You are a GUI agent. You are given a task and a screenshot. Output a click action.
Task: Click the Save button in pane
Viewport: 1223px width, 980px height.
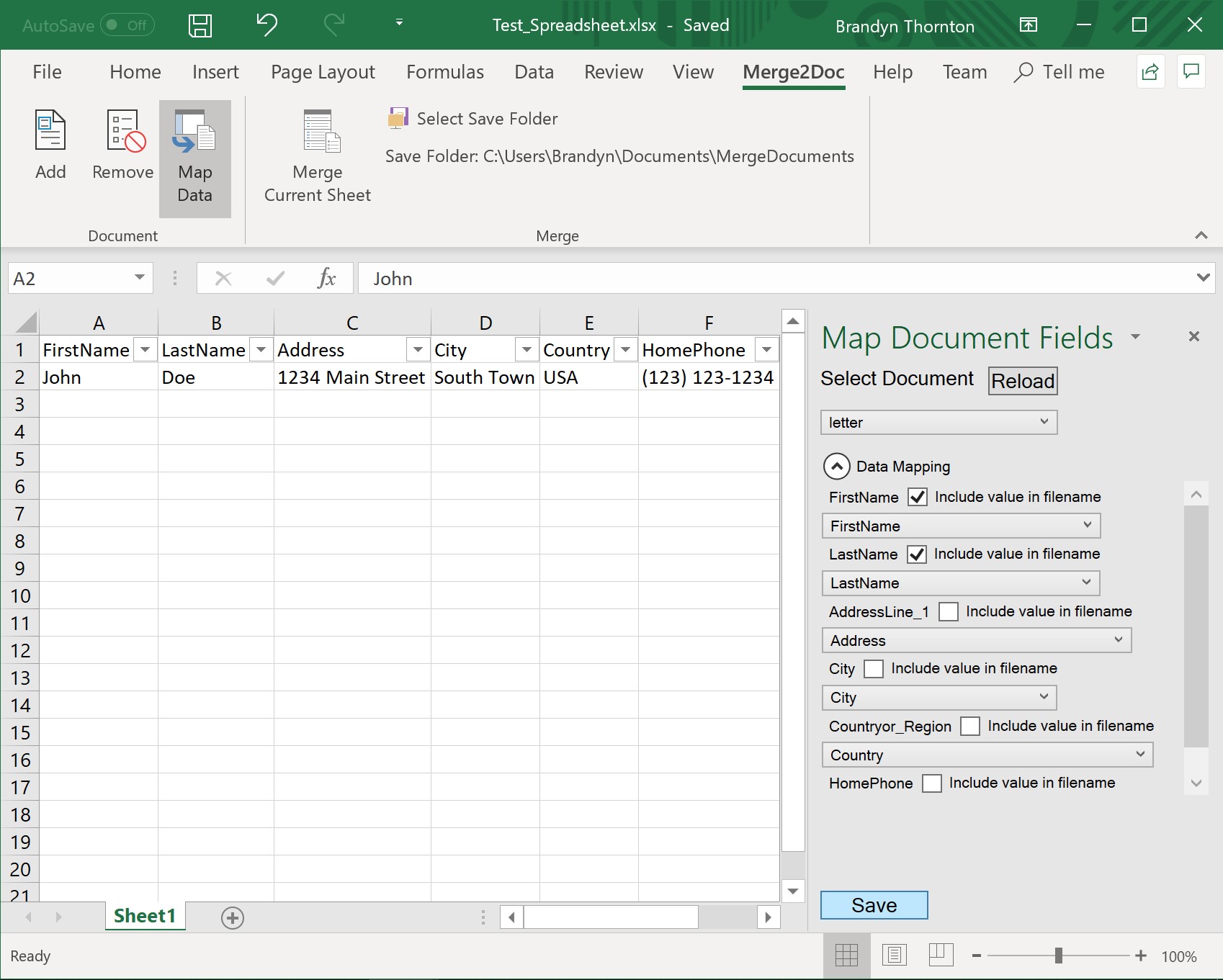pyautogui.click(x=874, y=905)
